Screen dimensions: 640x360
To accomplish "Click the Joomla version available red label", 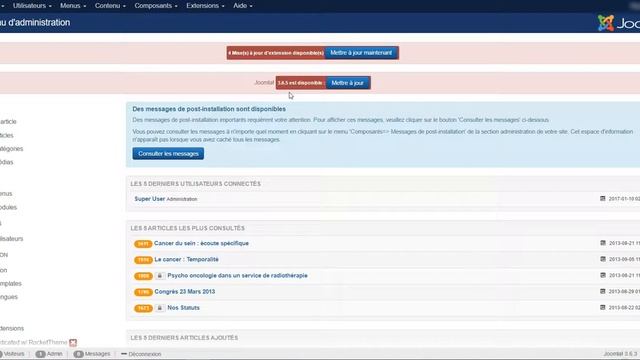I will tap(301, 83).
